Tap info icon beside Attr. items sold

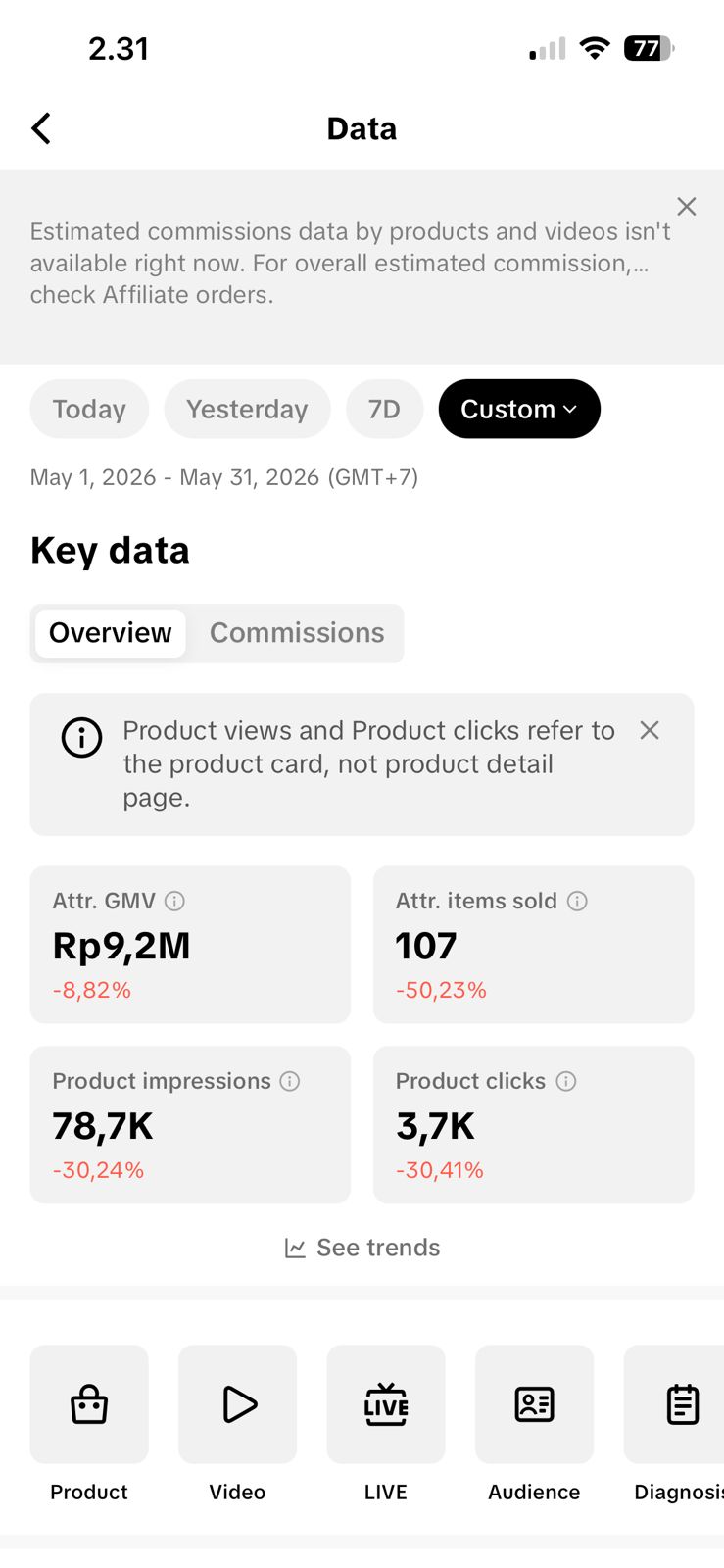pyautogui.click(x=577, y=901)
